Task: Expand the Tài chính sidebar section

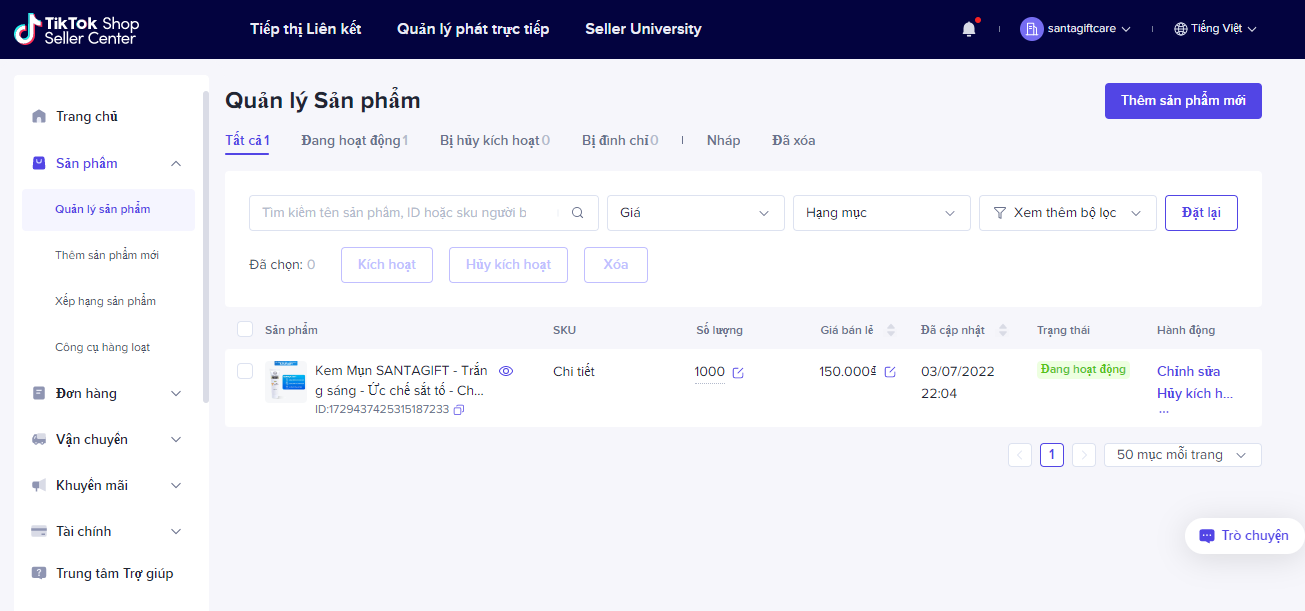Action: click(x=176, y=531)
